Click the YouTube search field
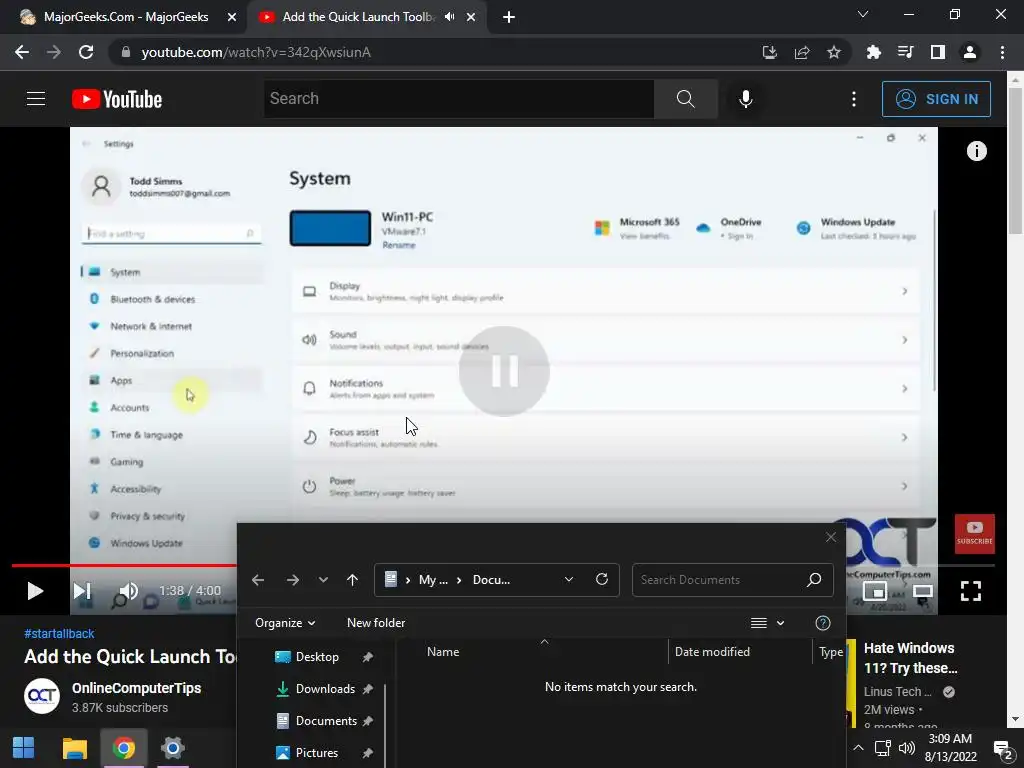 click(x=458, y=99)
